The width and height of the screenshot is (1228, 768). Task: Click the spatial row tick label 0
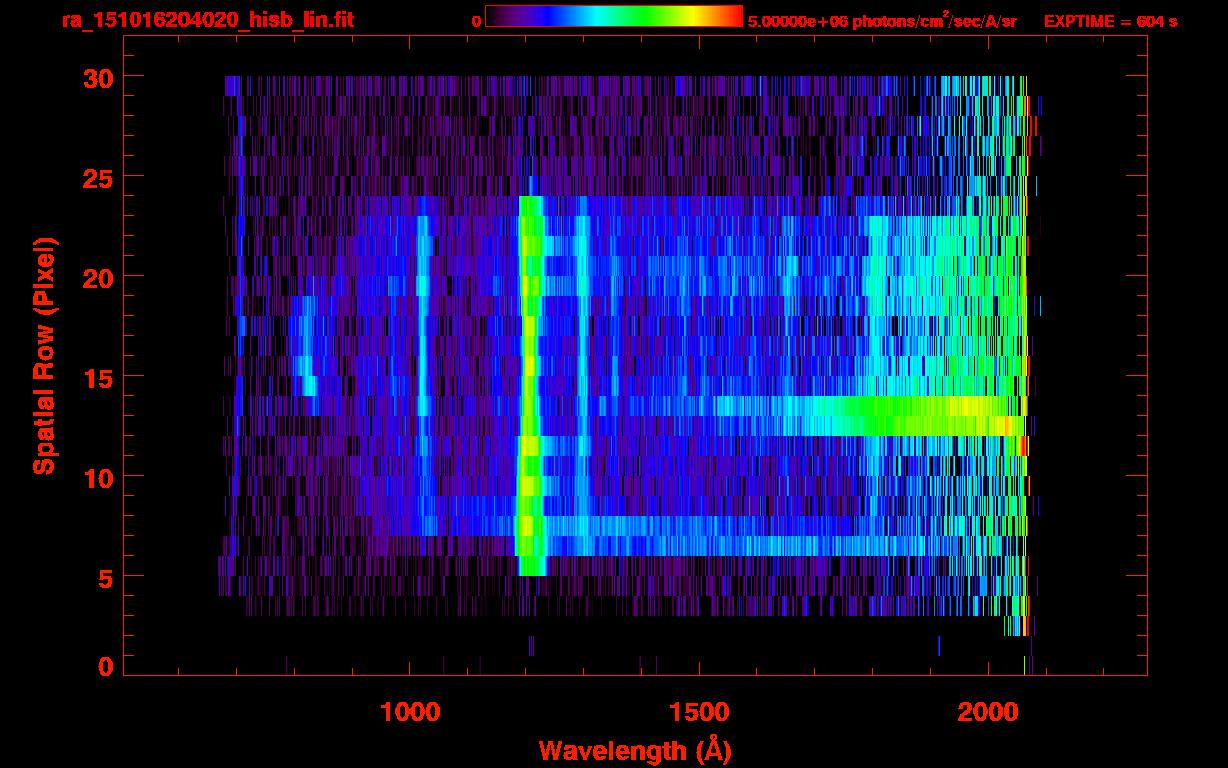pos(104,666)
